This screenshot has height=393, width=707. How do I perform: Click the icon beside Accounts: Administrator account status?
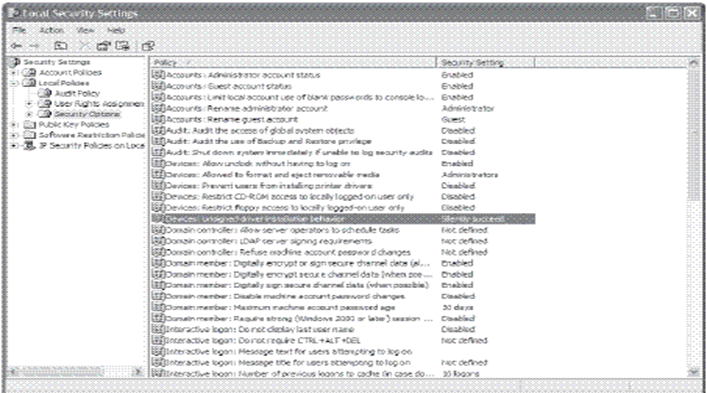pyautogui.click(x=158, y=75)
